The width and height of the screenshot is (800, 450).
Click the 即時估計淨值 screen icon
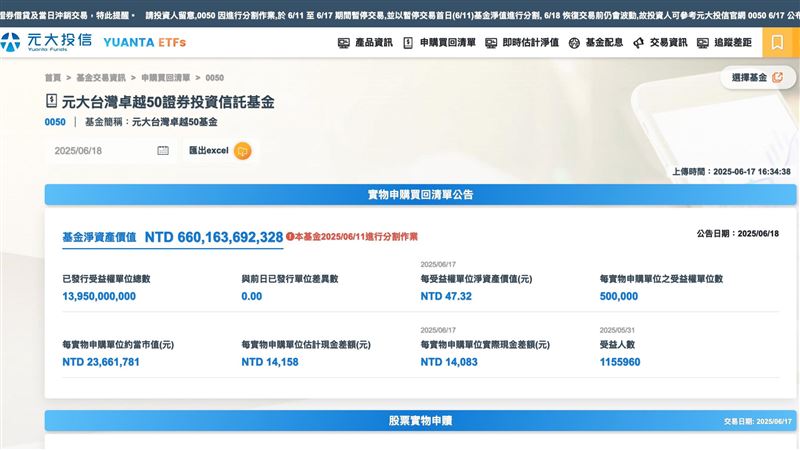coord(492,43)
